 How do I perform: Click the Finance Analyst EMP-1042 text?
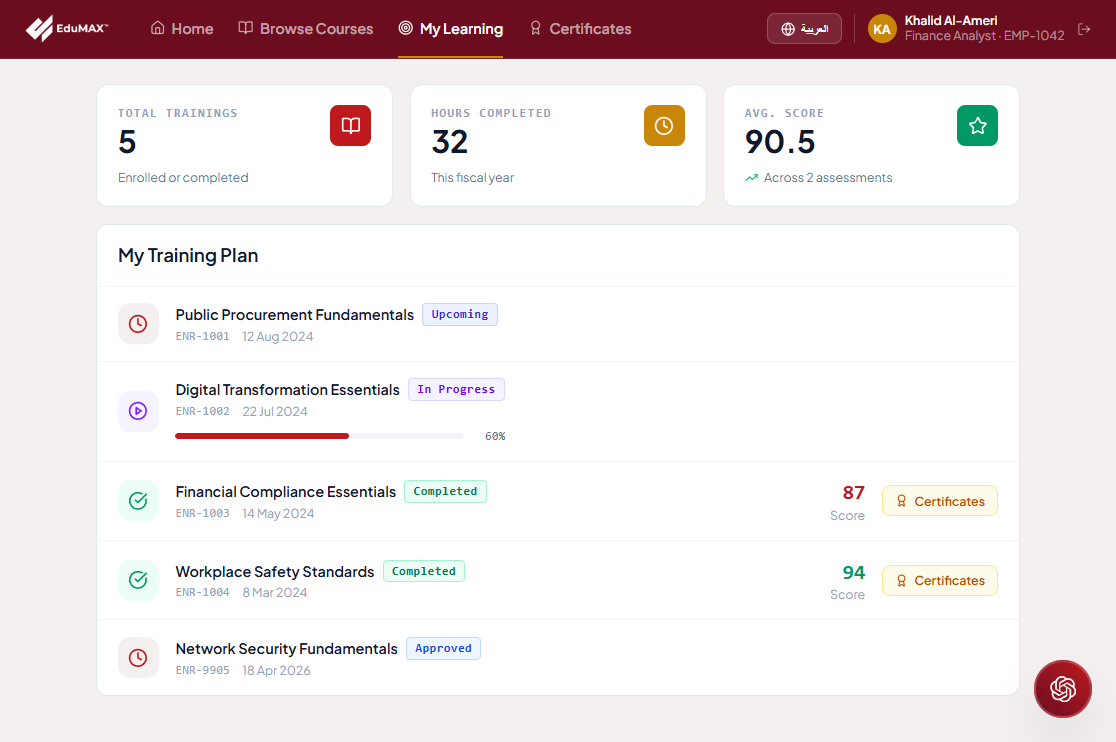[984, 36]
